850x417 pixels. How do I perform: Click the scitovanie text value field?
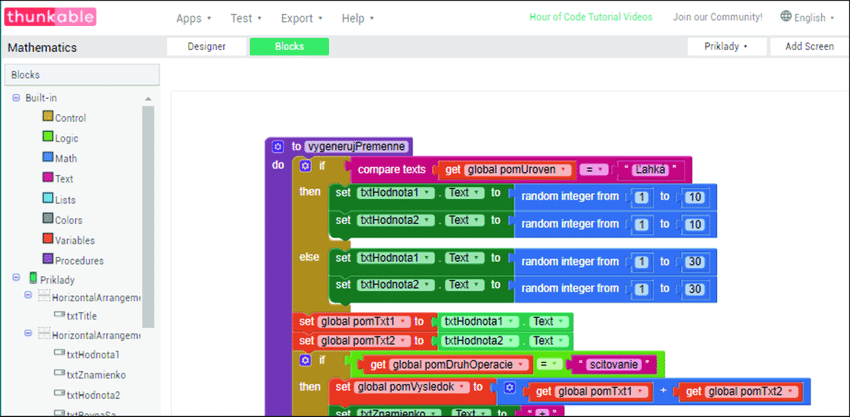click(614, 365)
